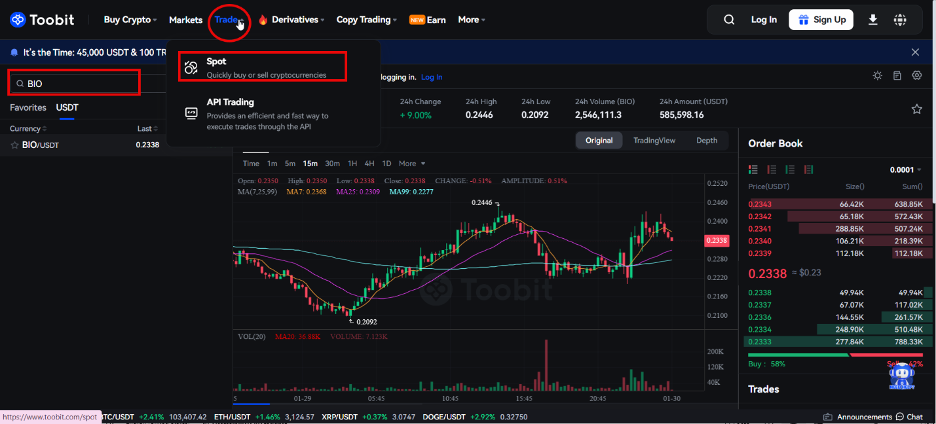Screen dimensions: 936x424
Task: Open the language globe icon
Action: (901, 20)
